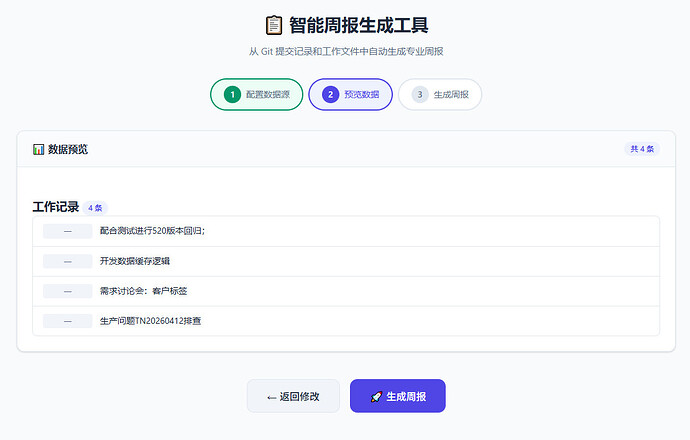This screenshot has width=690, height=440.
Task: Click the dash tag beside 开发数据缓存逻辑
Action: pyautogui.click(x=68, y=261)
